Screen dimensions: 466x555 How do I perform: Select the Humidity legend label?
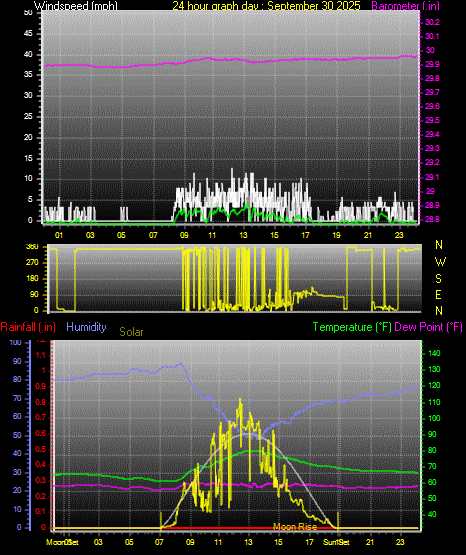[x=86, y=327]
